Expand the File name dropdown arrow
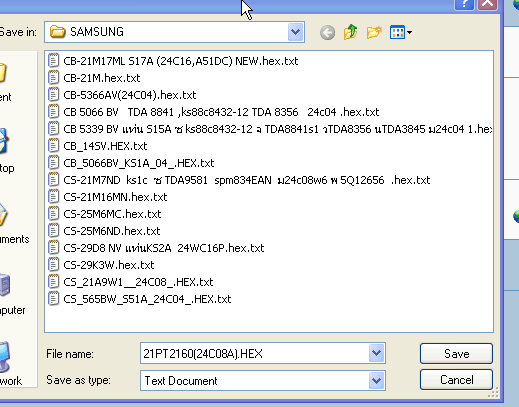This screenshot has width=519, height=407. 377,353
